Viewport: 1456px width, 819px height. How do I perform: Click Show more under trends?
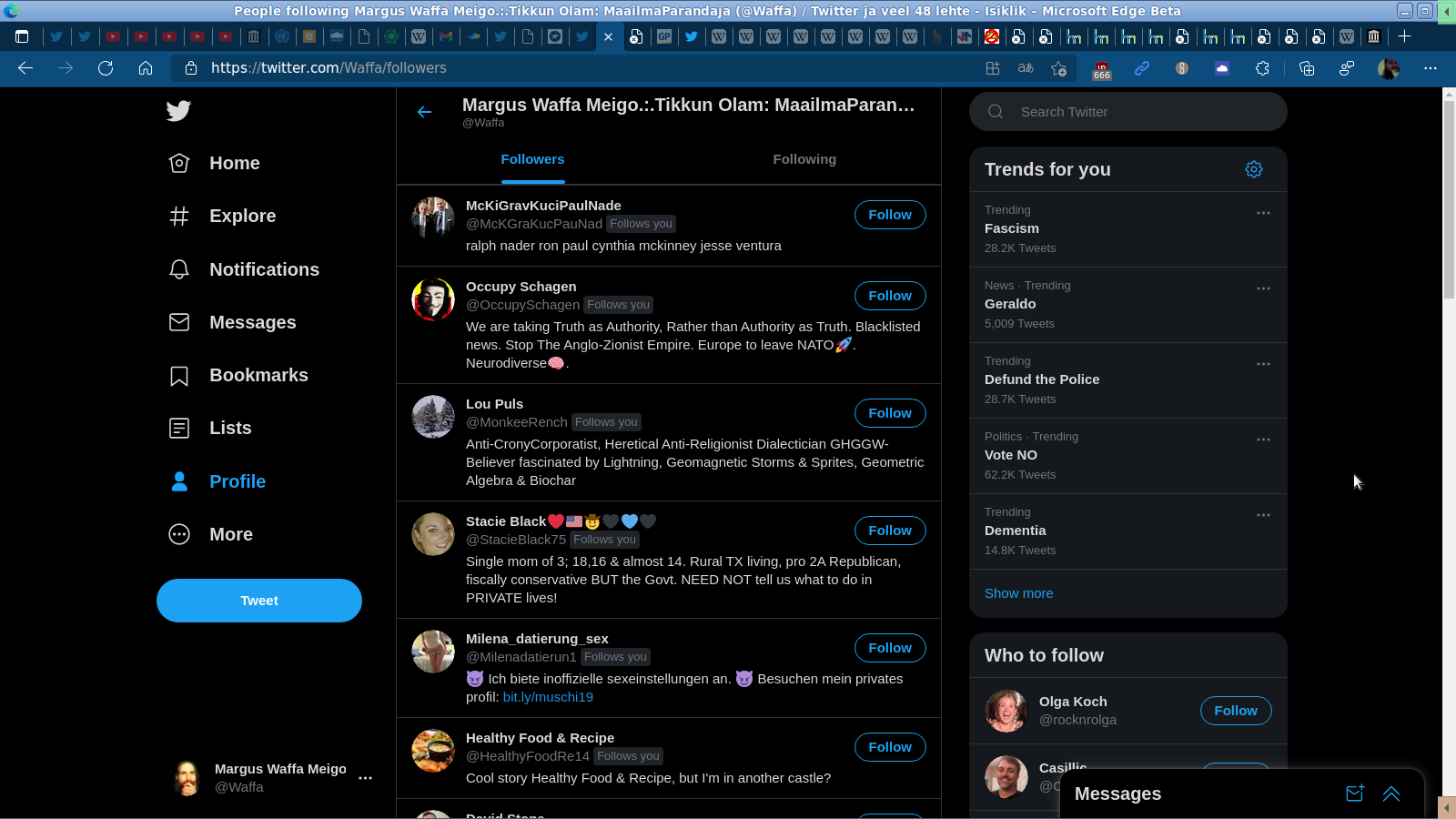1018,593
